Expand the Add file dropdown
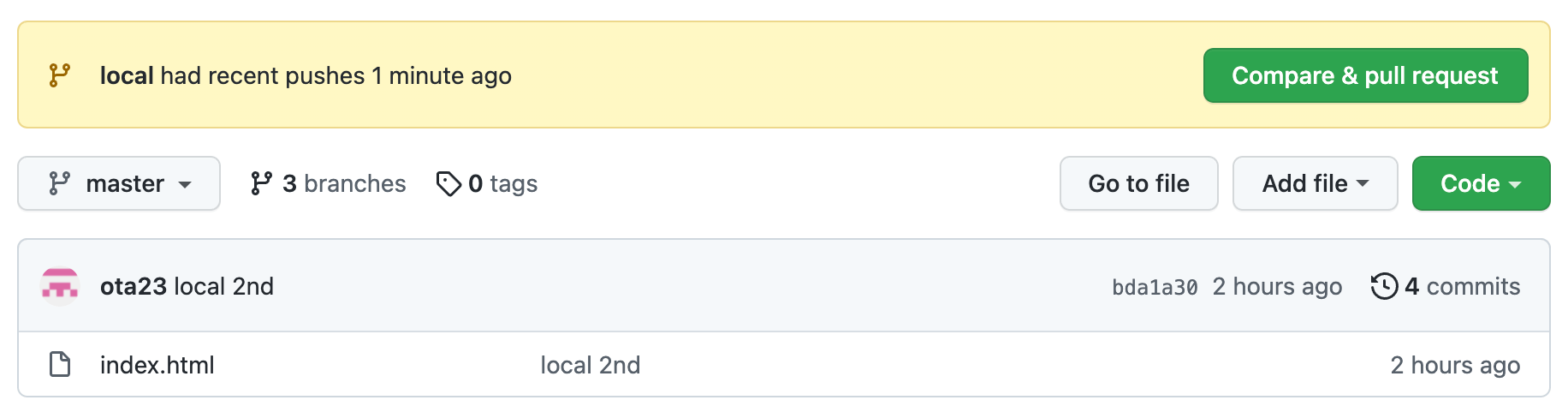Screen dimensions: 1568x418 (x=1315, y=183)
